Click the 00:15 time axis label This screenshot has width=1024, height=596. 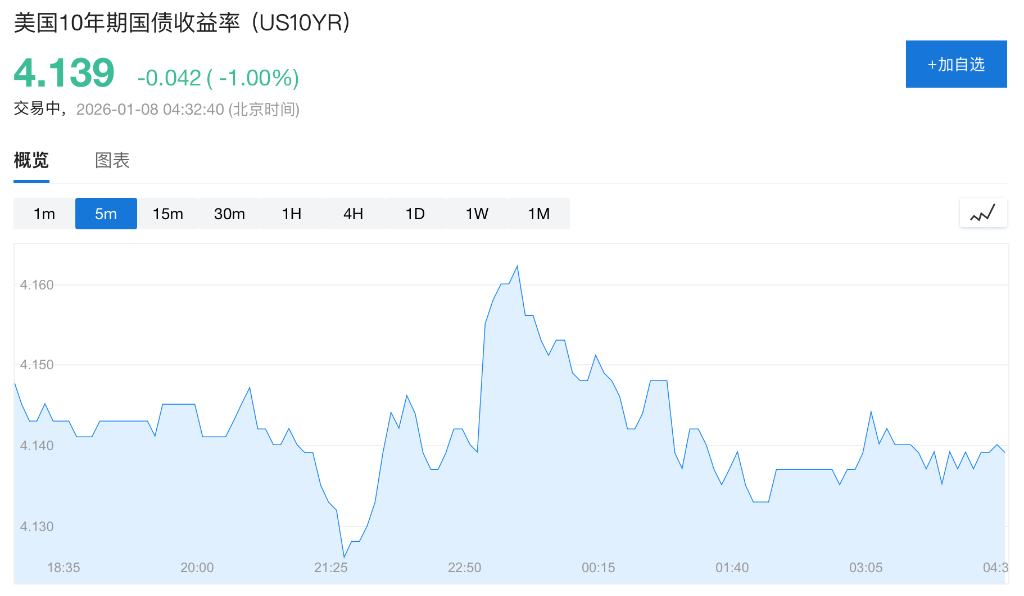pyautogui.click(x=598, y=568)
